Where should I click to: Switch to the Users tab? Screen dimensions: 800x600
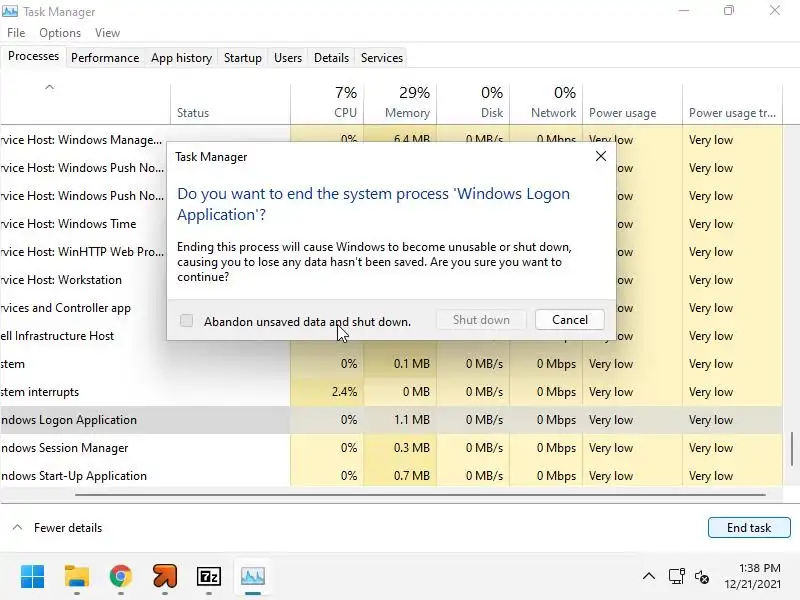288,58
